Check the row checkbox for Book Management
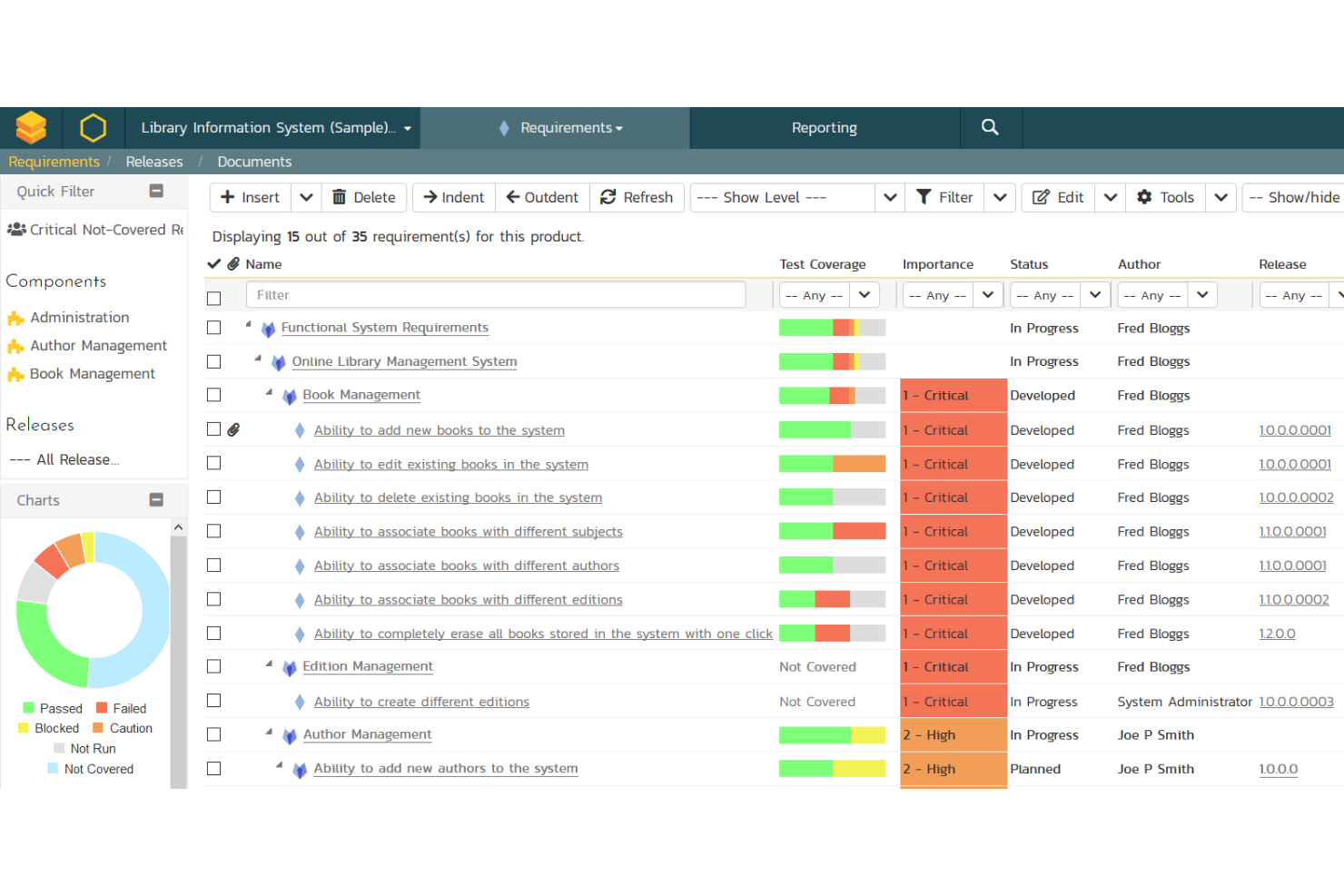This screenshot has height=896, width=1344. point(213,395)
